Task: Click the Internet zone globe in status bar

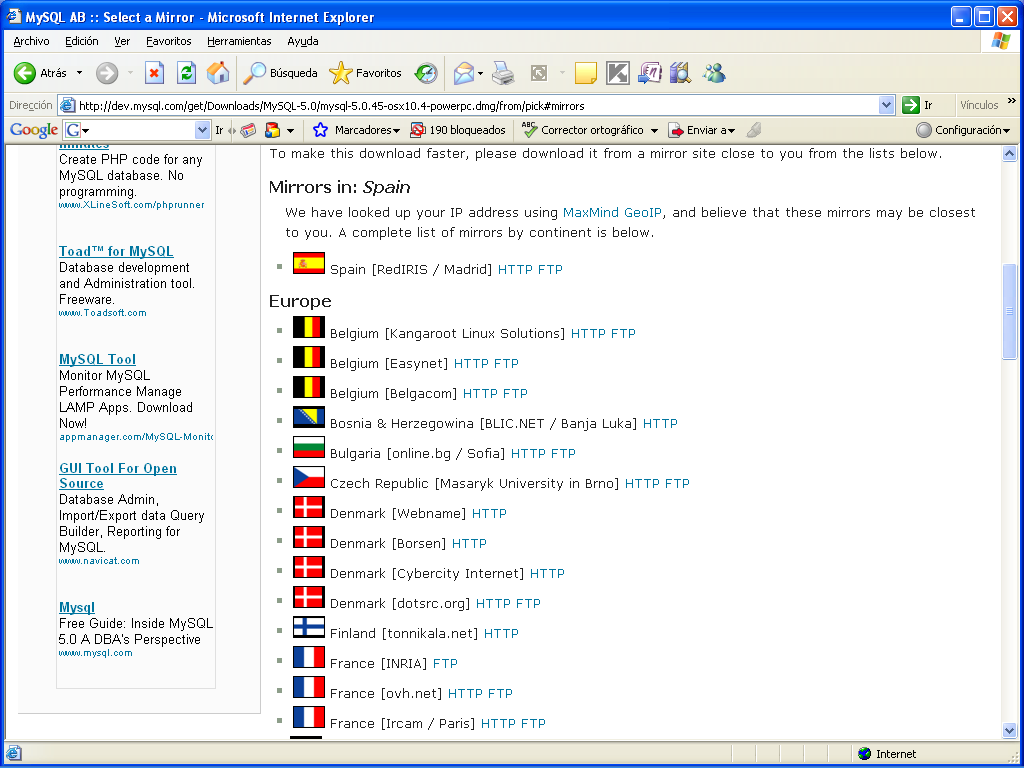Action: pyautogui.click(x=865, y=754)
